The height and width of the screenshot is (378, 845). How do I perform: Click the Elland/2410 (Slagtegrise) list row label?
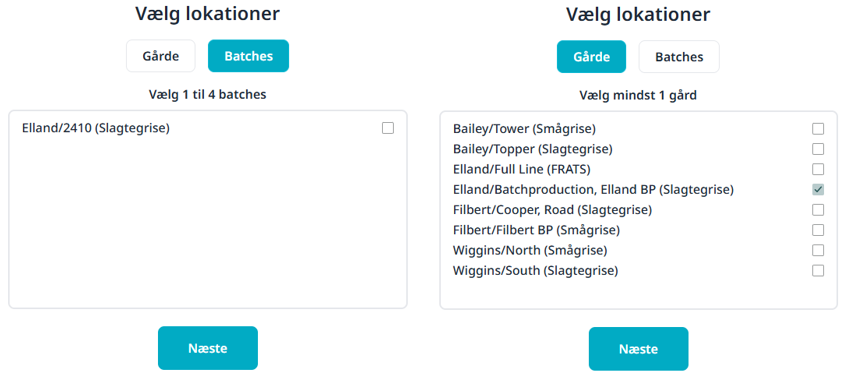click(x=96, y=128)
